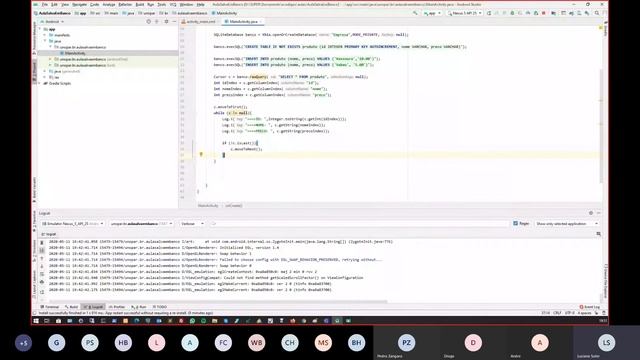Open the Event Log tool window
This screenshot has width=640, height=360.
tap(590, 307)
